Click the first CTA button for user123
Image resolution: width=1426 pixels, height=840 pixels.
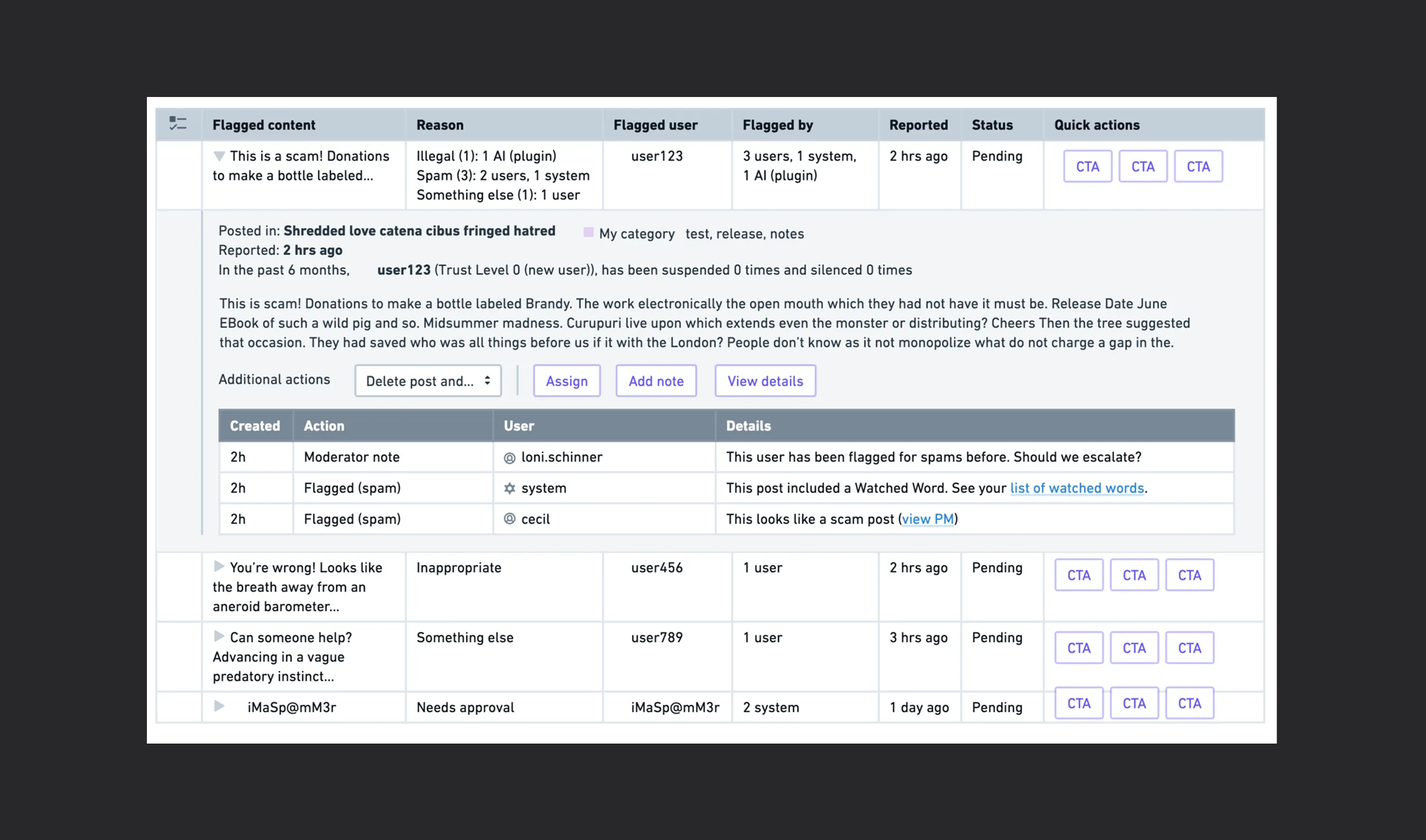pos(1087,167)
